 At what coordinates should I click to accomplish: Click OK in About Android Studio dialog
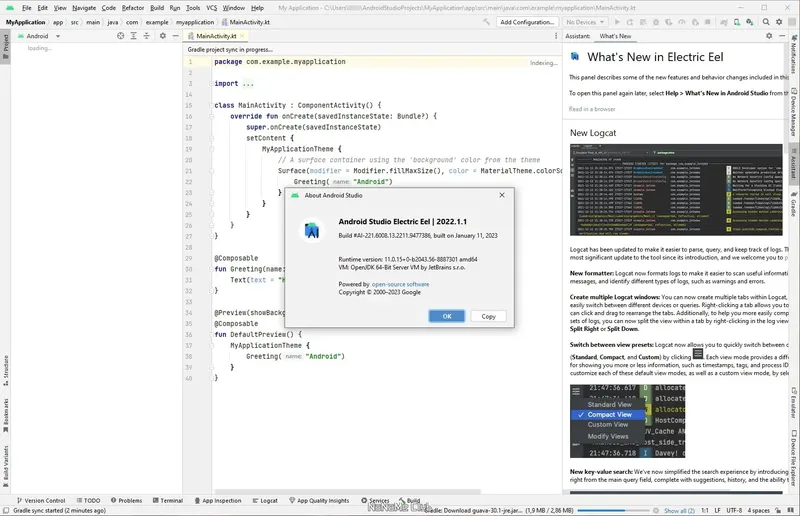[x=446, y=316]
